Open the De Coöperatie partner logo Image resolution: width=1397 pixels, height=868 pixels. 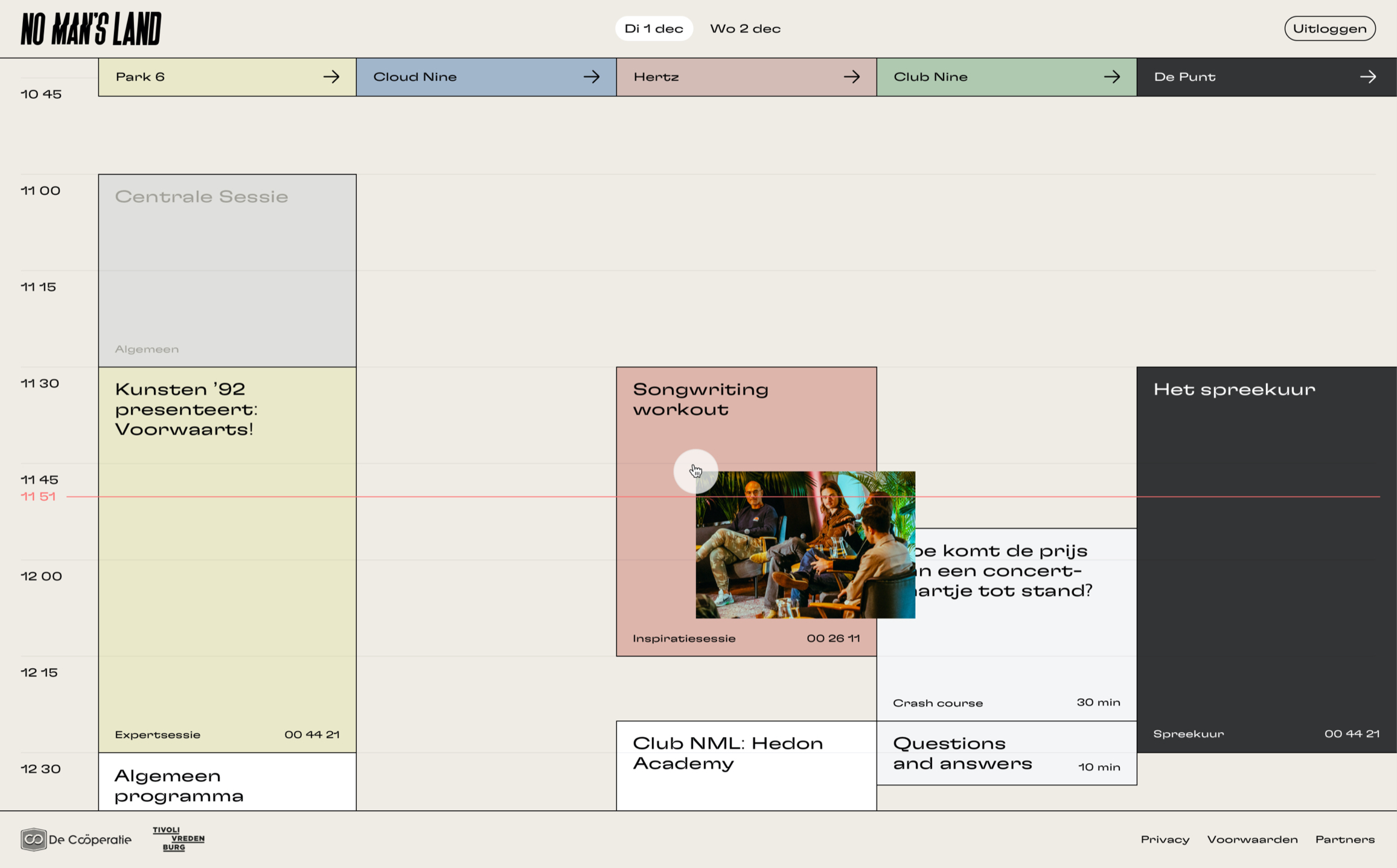click(x=76, y=839)
